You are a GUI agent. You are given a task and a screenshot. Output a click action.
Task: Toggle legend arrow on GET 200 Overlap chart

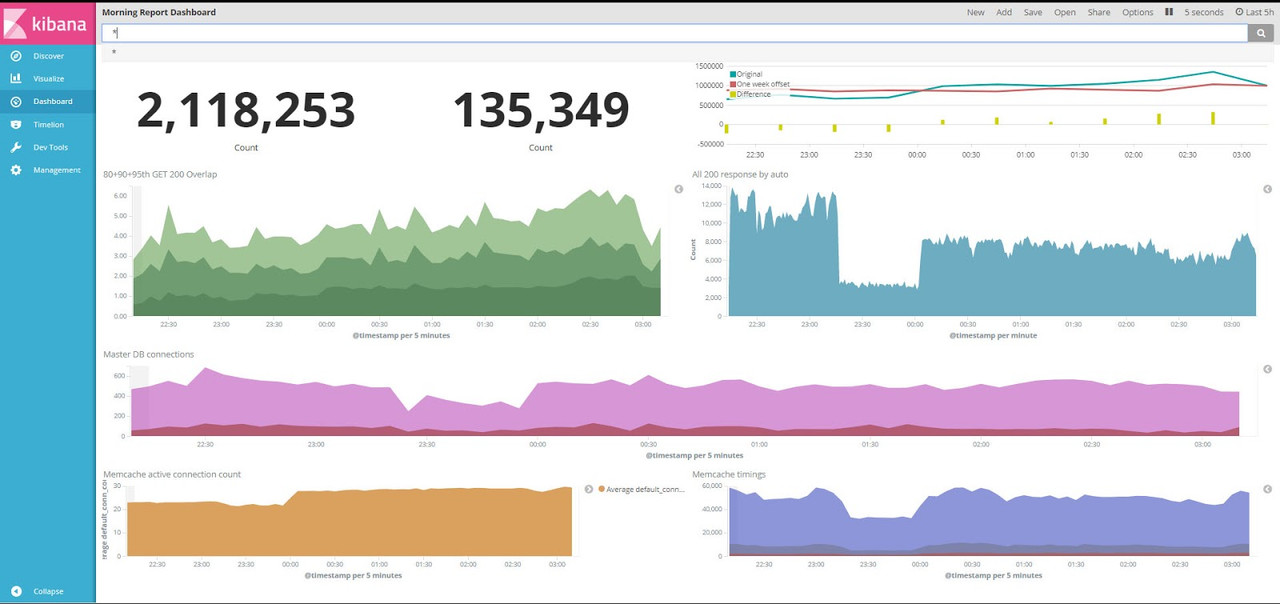pos(679,189)
